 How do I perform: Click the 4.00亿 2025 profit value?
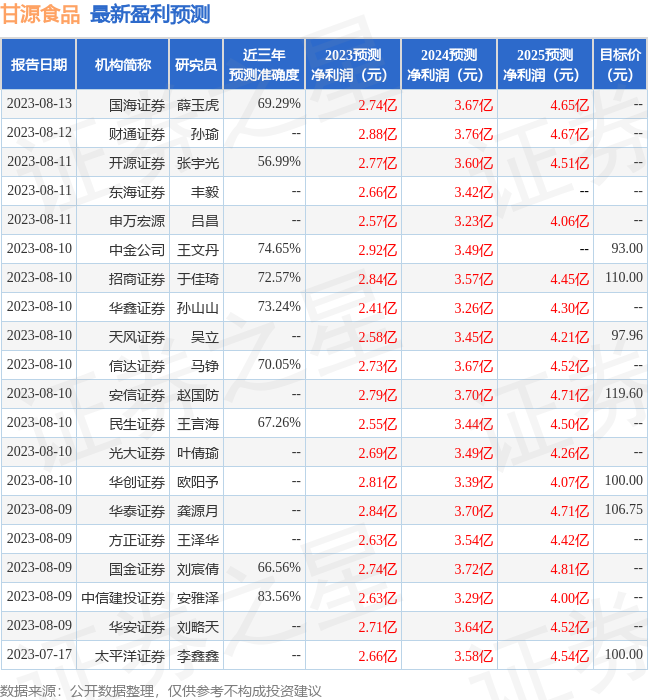pyautogui.click(x=569, y=599)
